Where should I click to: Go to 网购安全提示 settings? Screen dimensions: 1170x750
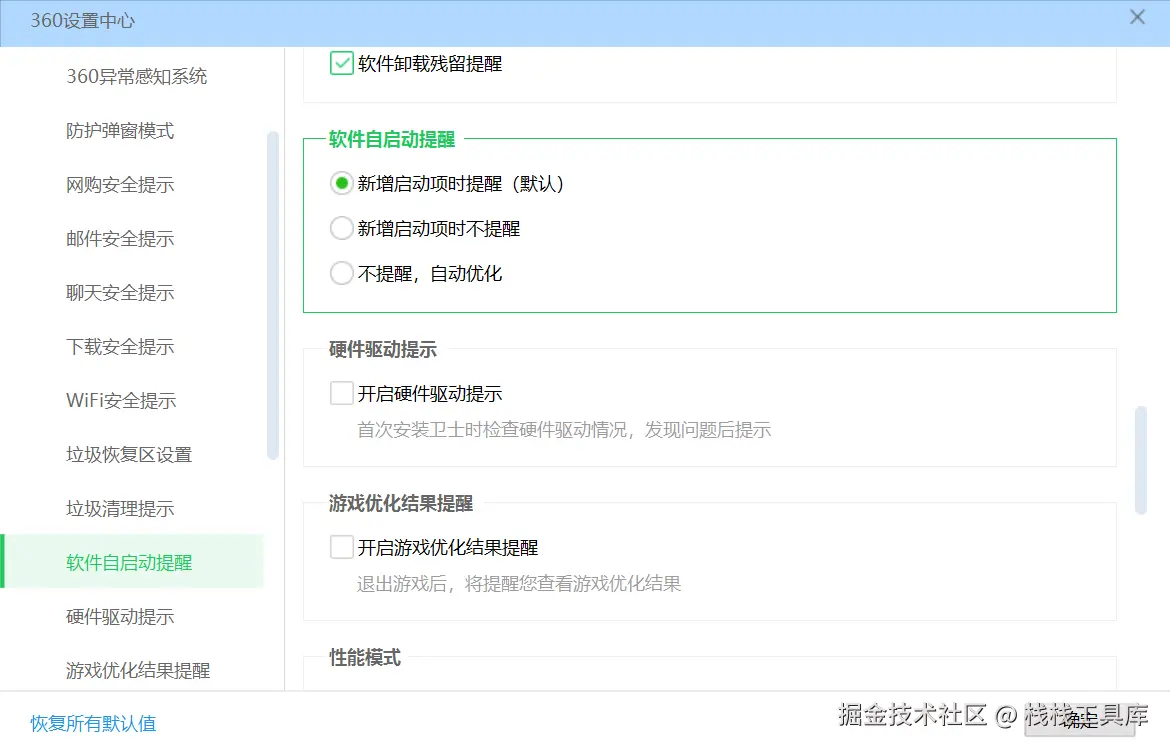[120, 184]
